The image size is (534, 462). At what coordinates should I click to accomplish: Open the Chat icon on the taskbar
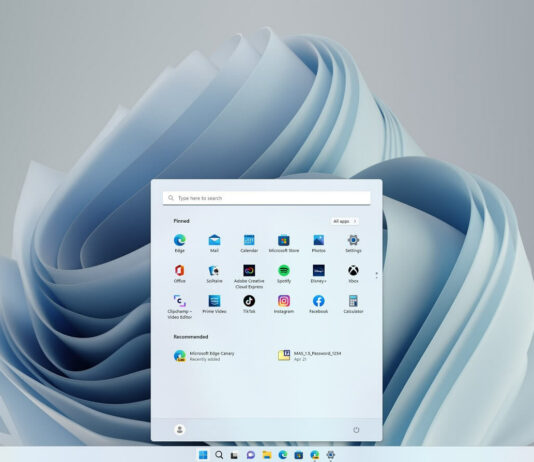[x=251, y=455]
